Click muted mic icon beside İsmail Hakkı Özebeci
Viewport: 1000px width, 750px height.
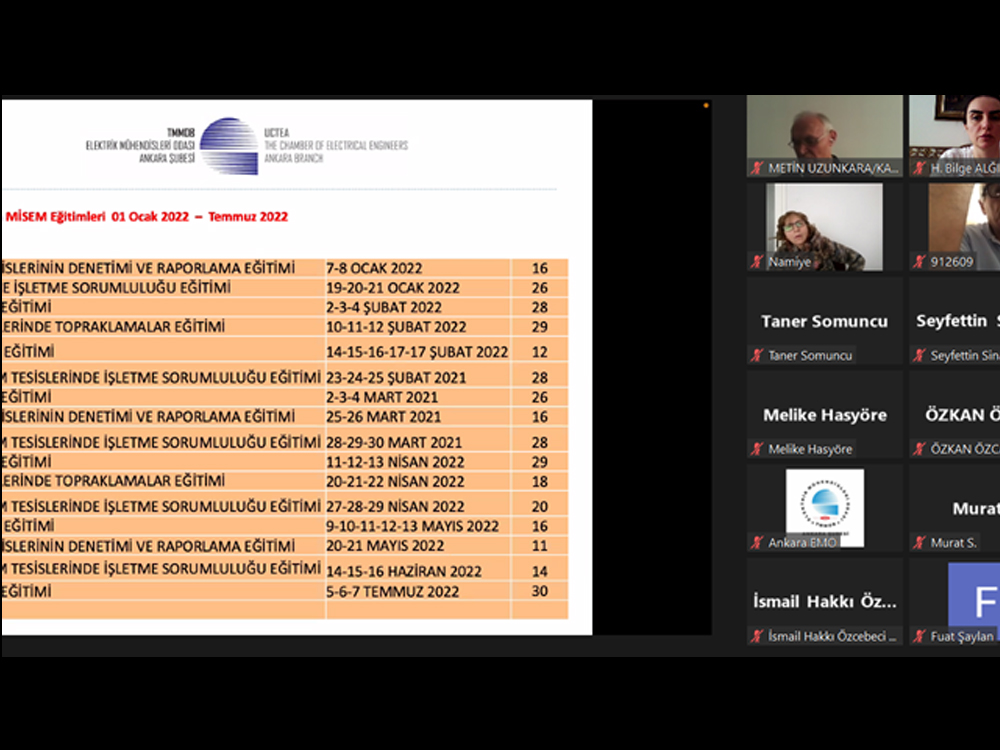click(x=757, y=636)
